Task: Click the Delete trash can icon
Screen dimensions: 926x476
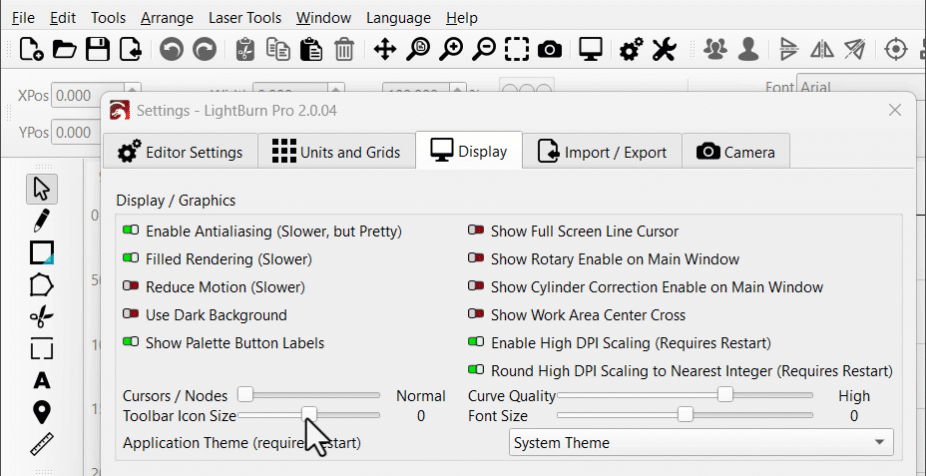Action: tap(344, 48)
